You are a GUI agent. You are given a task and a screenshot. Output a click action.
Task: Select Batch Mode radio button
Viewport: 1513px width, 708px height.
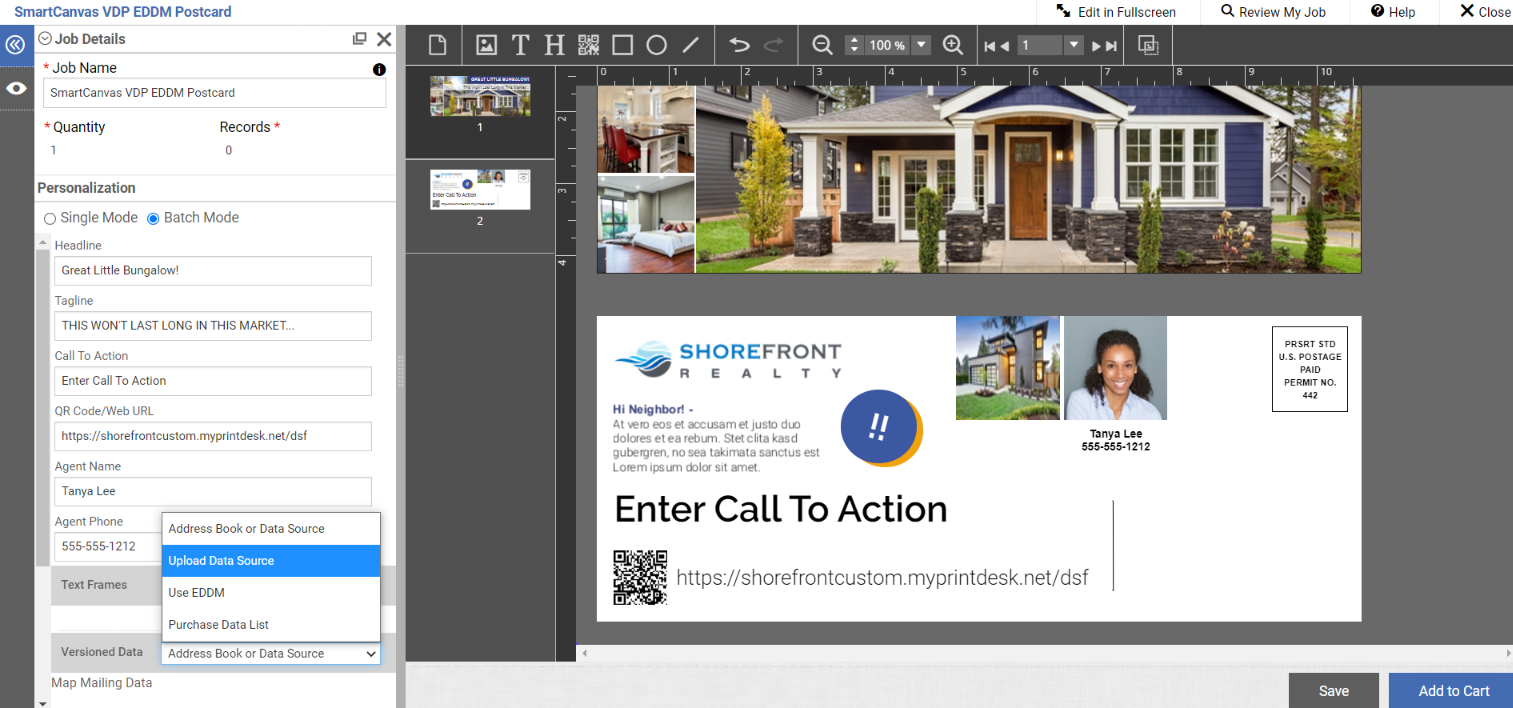coord(154,218)
